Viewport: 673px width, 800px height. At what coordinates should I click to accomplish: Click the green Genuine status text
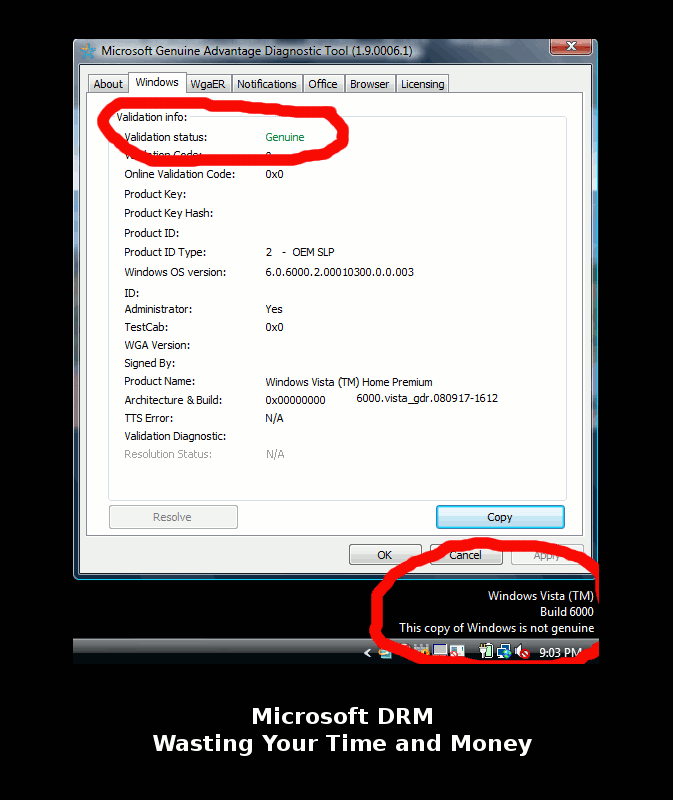[285, 137]
